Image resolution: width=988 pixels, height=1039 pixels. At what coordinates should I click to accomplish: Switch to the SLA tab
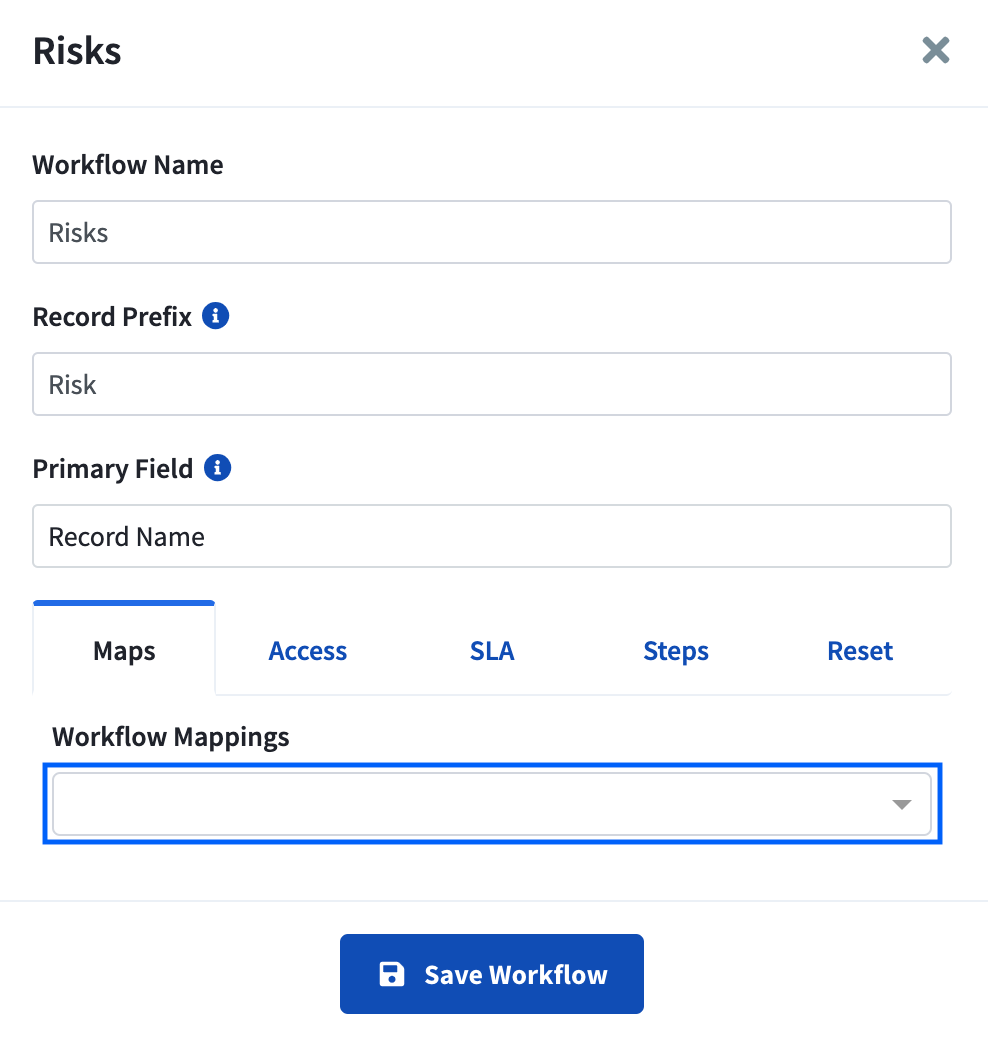(x=492, y=650)
